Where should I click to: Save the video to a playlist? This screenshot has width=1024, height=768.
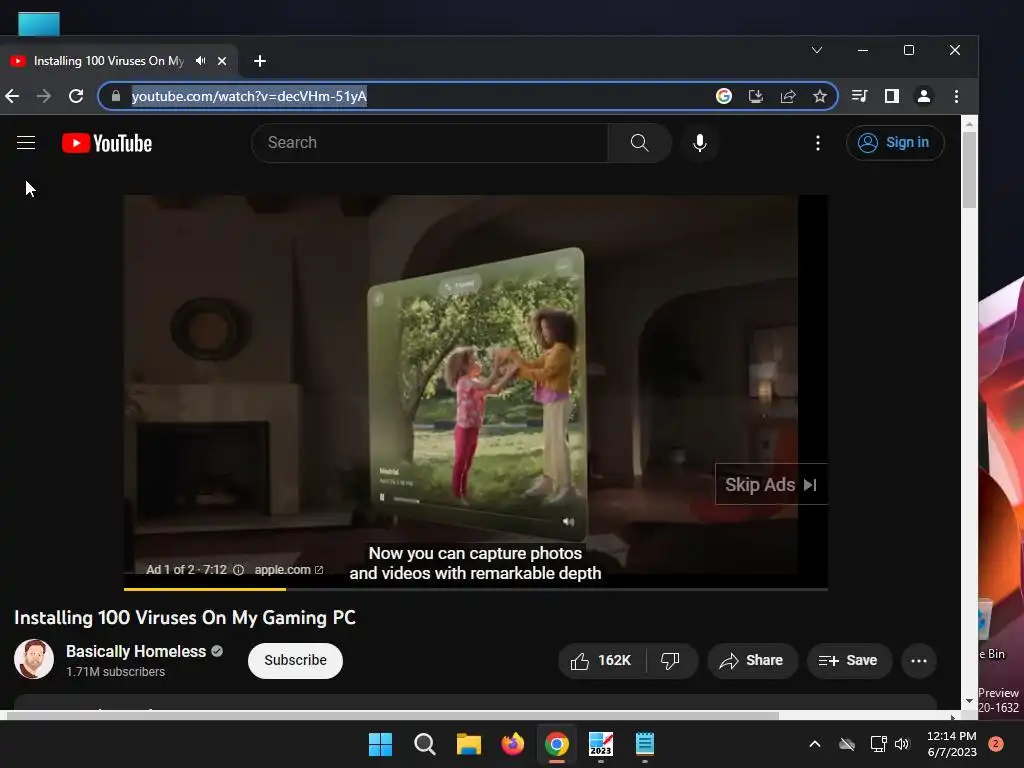coord(848,661)
